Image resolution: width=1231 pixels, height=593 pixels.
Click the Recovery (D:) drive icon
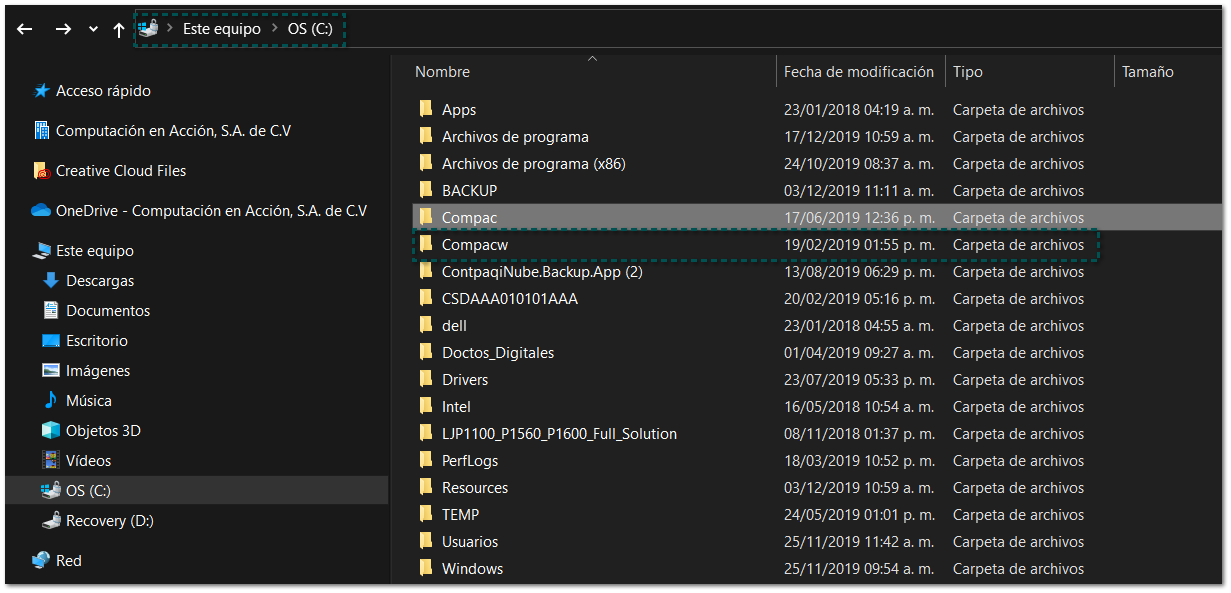pos(51,521)
